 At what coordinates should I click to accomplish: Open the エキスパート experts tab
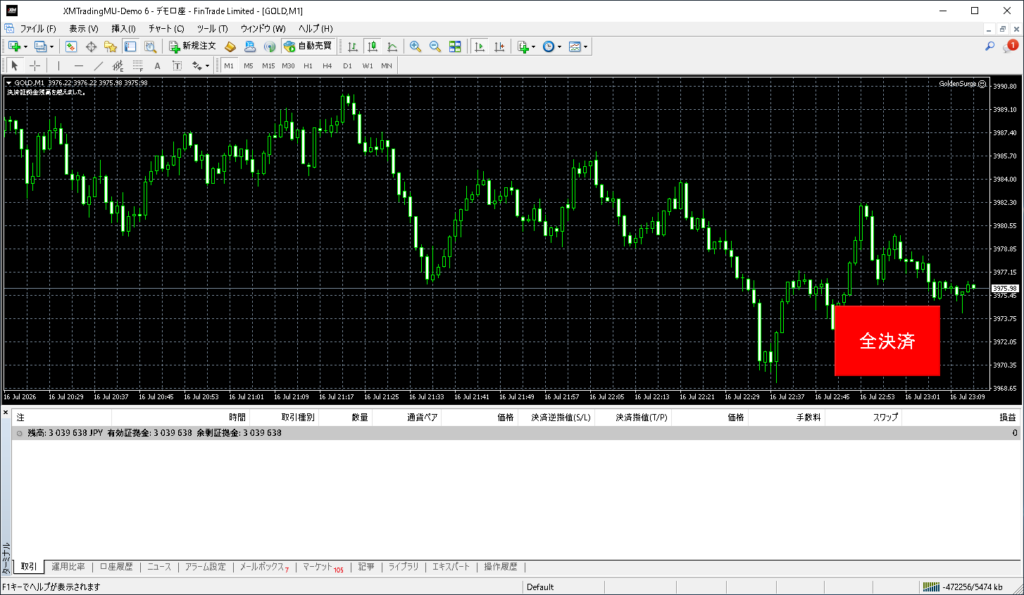point(451,566)
